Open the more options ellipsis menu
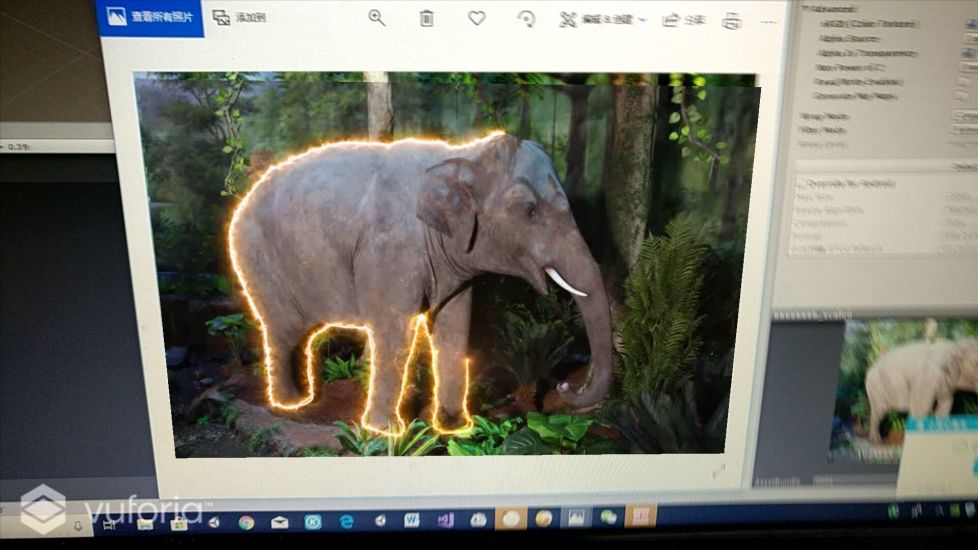Viewport: 978px width, 550px height. click(769, 21)
